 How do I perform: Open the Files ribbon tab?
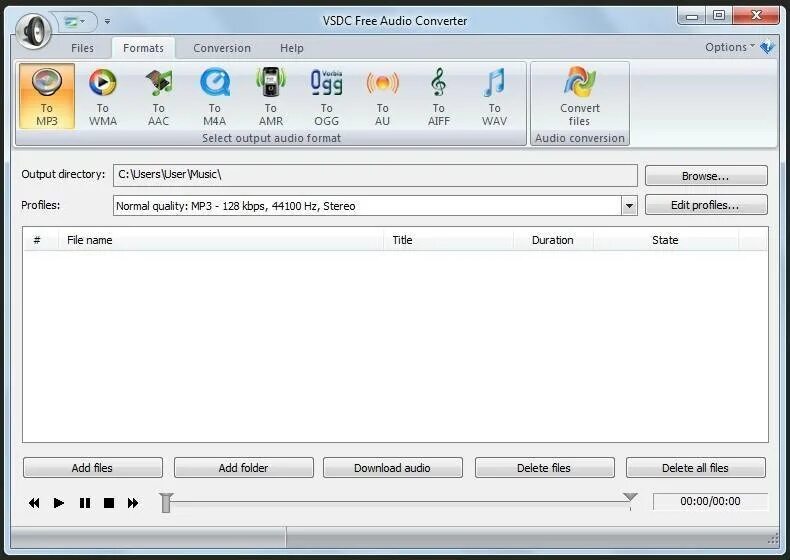pos(82,48)
